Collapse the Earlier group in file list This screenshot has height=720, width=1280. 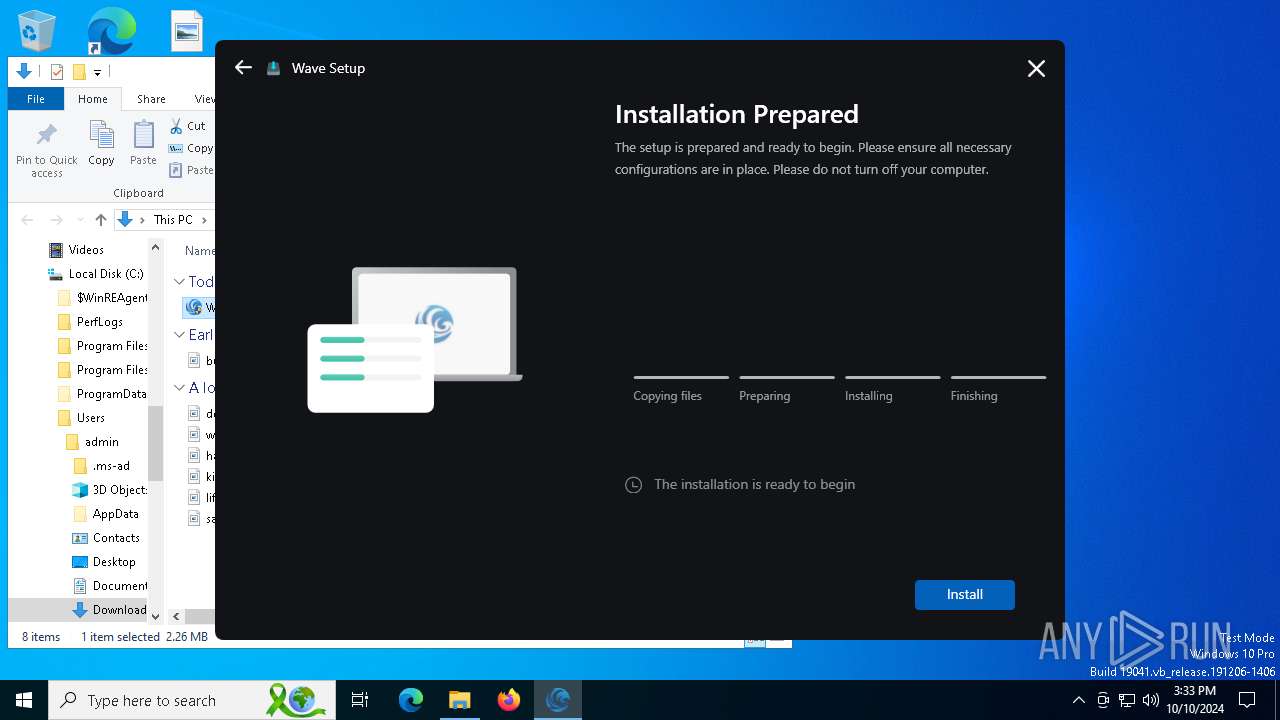(x=179, y=335)
